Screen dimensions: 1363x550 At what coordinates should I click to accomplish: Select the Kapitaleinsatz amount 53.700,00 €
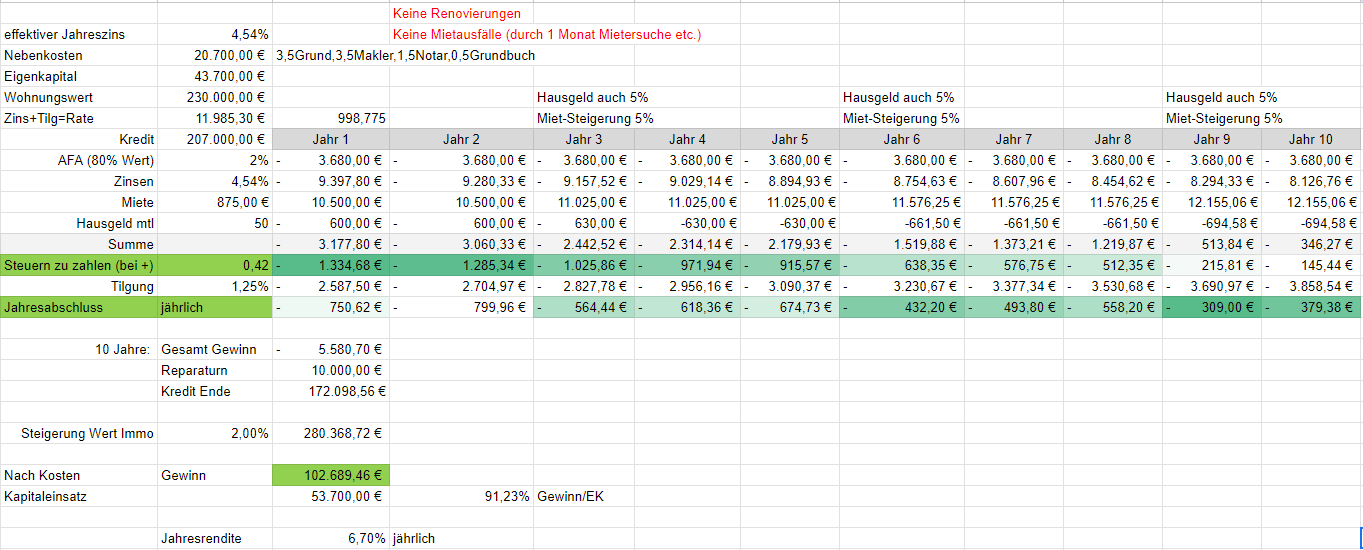click(x=331, y=496)
